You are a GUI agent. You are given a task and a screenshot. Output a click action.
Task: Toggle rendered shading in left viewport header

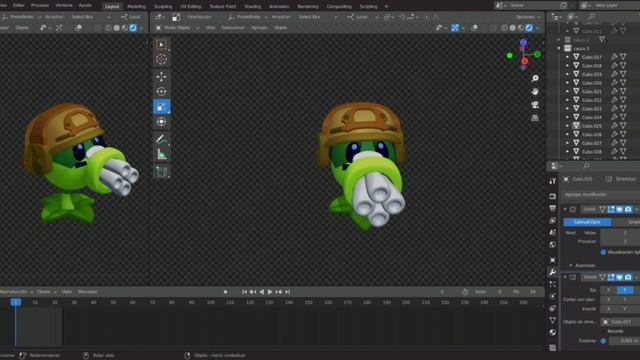click(x=133, y=28)
